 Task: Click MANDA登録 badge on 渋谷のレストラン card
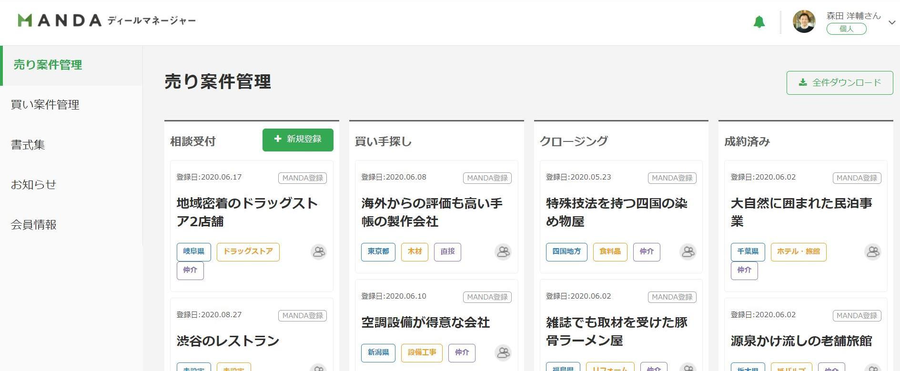(x=302, y=316)
